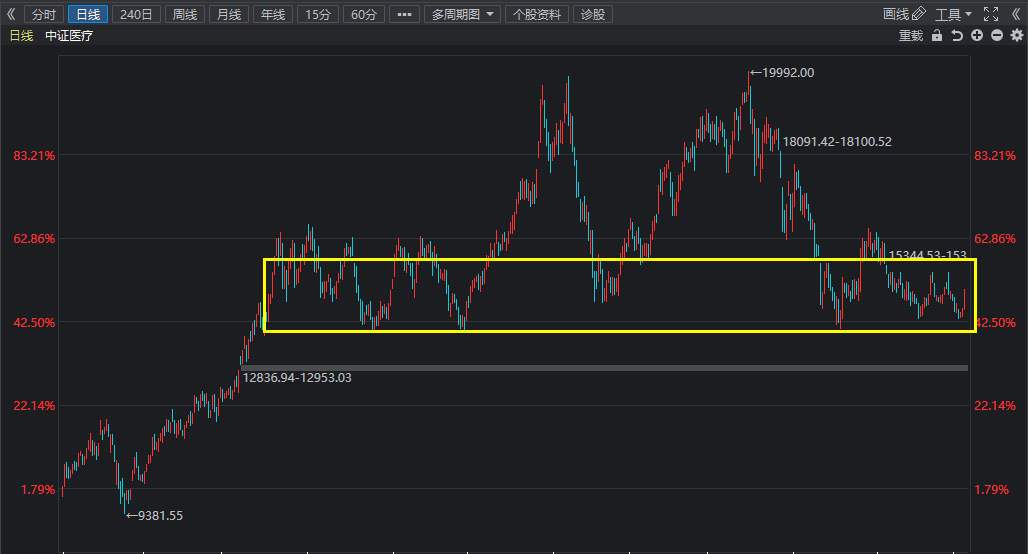Undo with the curved arrow icon
Screen dimensions: 1028x554
(957, 35)
